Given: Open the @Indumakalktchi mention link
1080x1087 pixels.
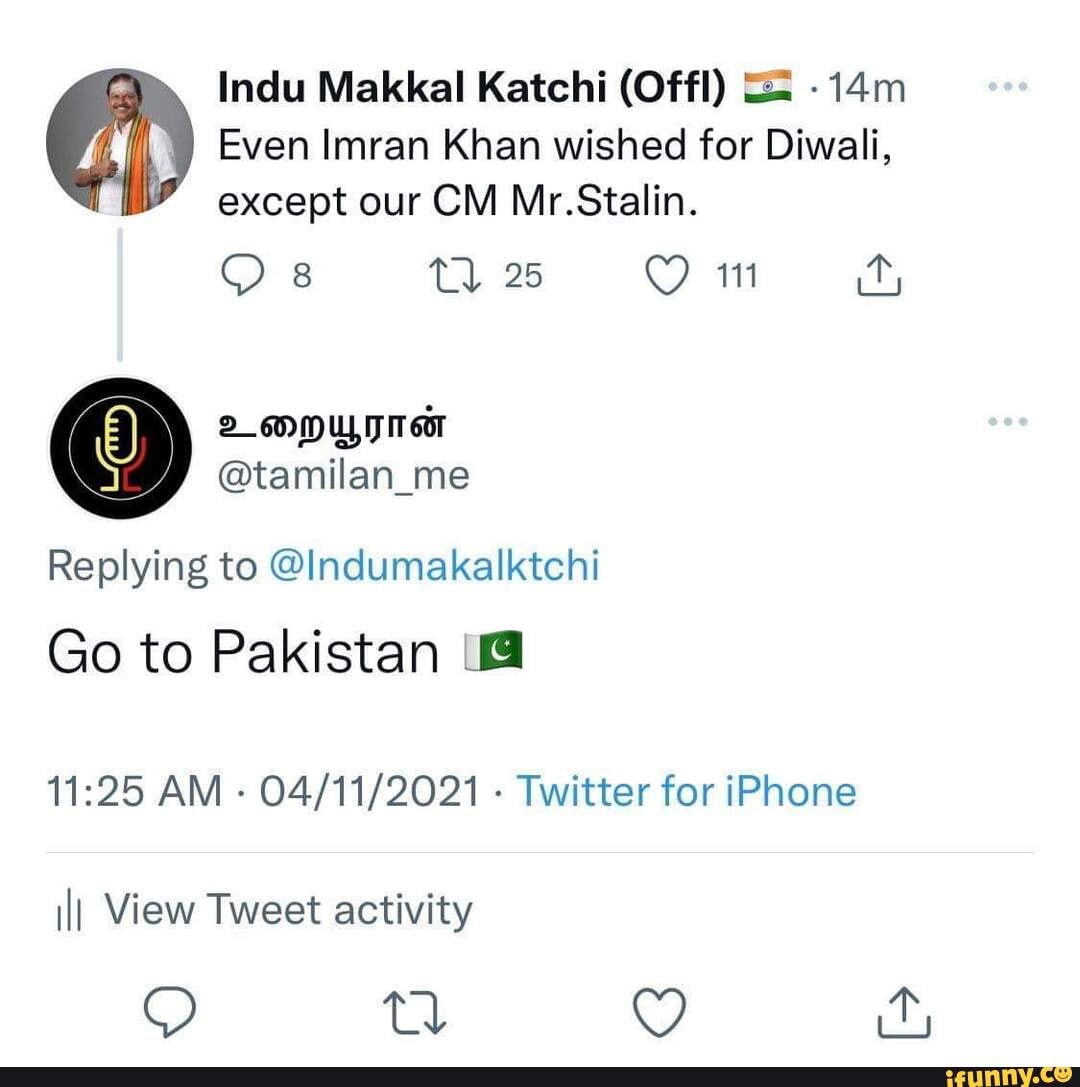Looking at the screenshot, I should tap(435, 565).
